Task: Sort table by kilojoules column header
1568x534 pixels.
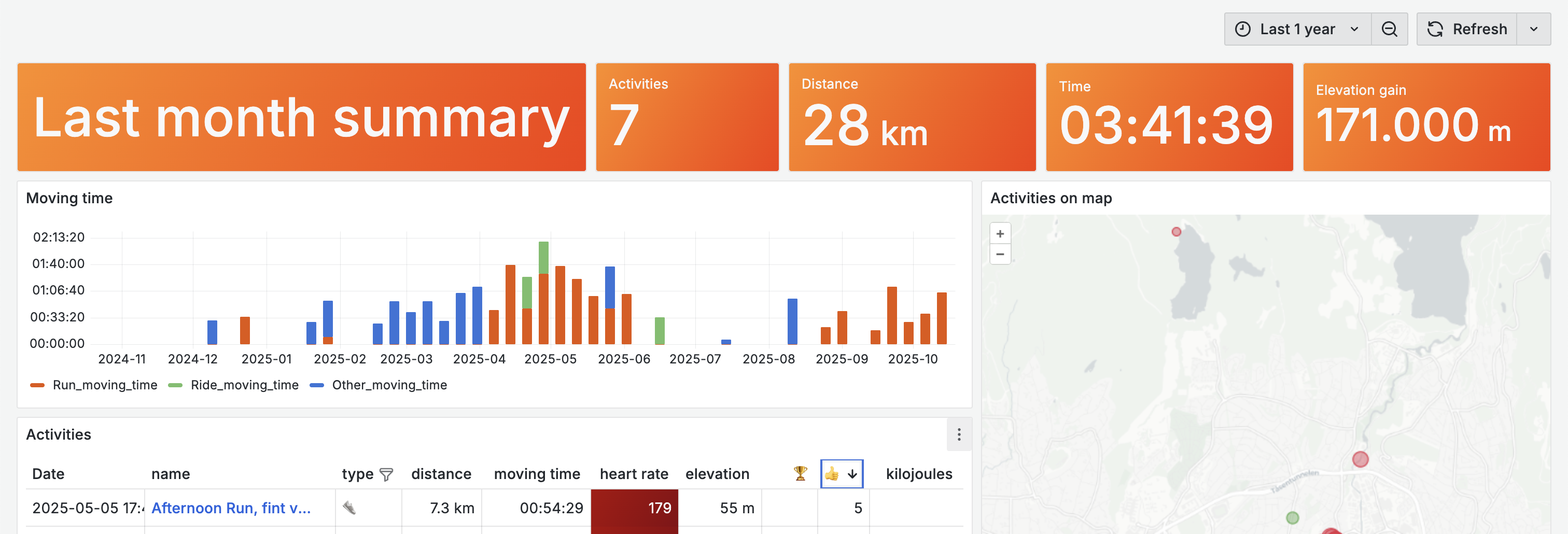Action: [x=918, y=474]
